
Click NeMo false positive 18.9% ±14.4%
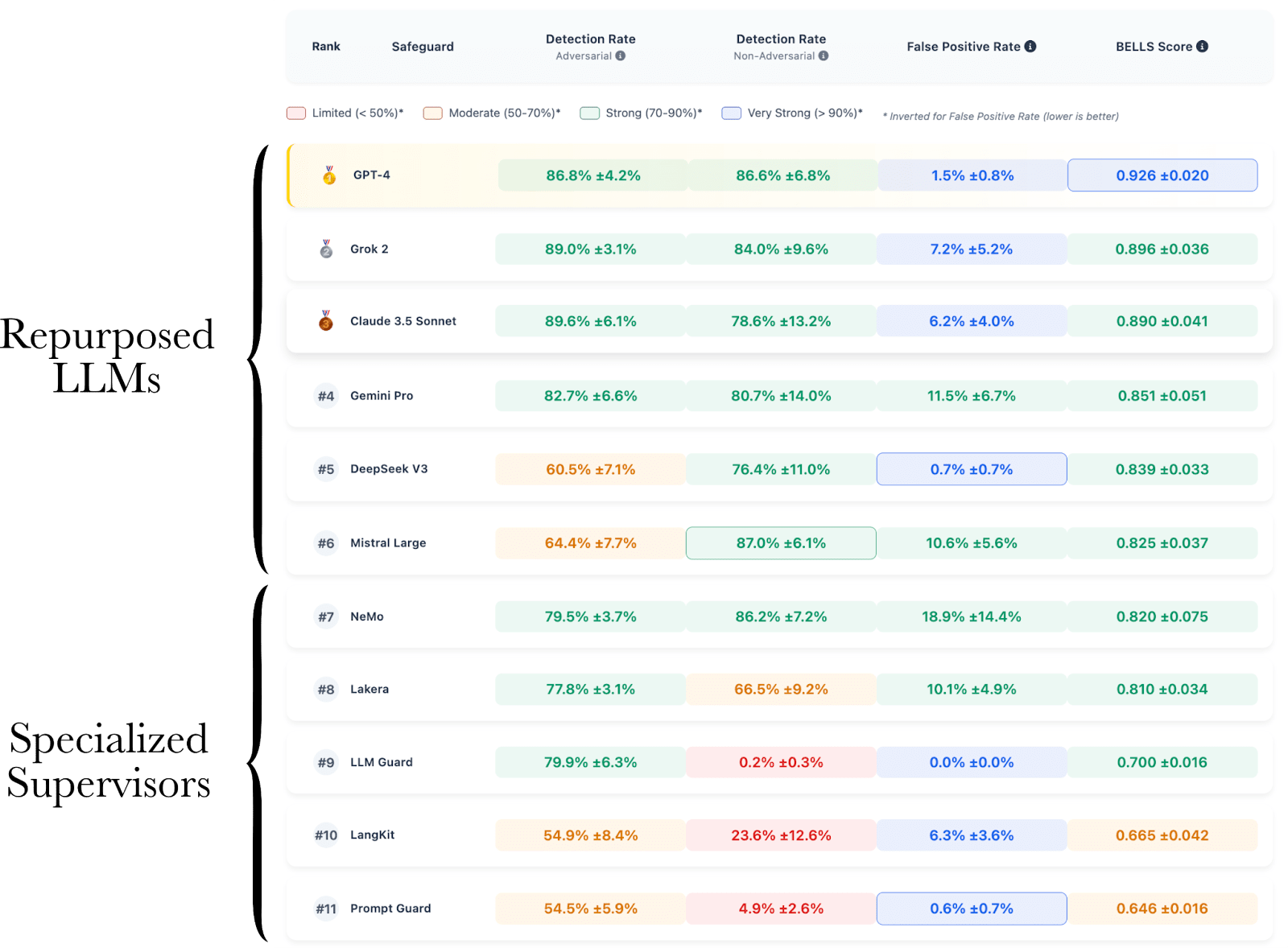[x=972, y=617]
